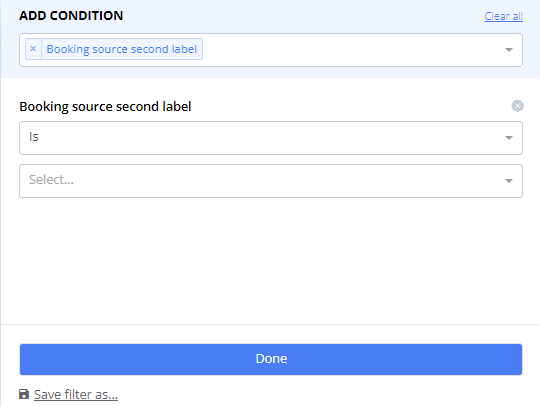Image resolution: width=540 pixels, height=407 pixels.
Task: Click the Booking source second label section title
Action: [x=105, y=106]
